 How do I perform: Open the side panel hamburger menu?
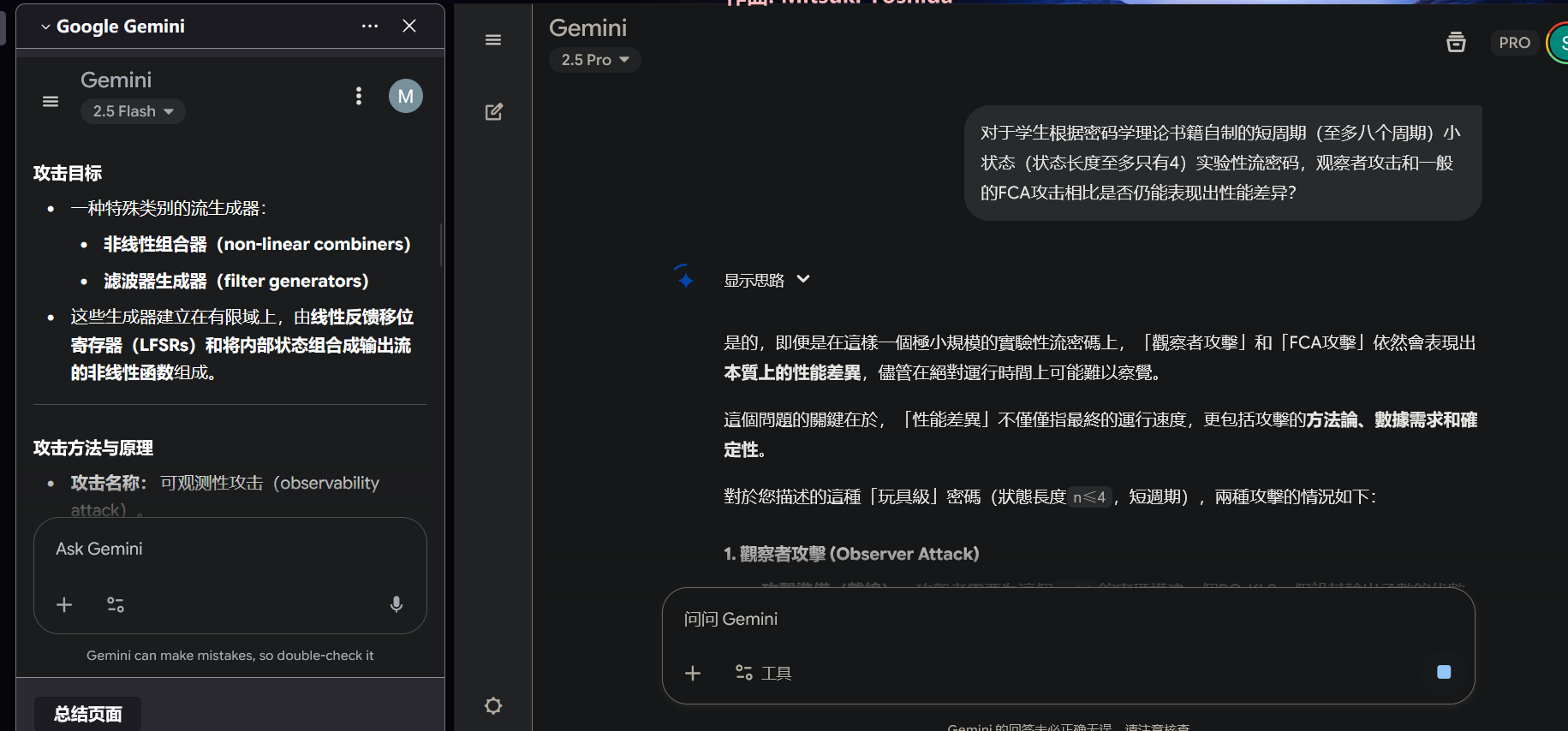51,102
